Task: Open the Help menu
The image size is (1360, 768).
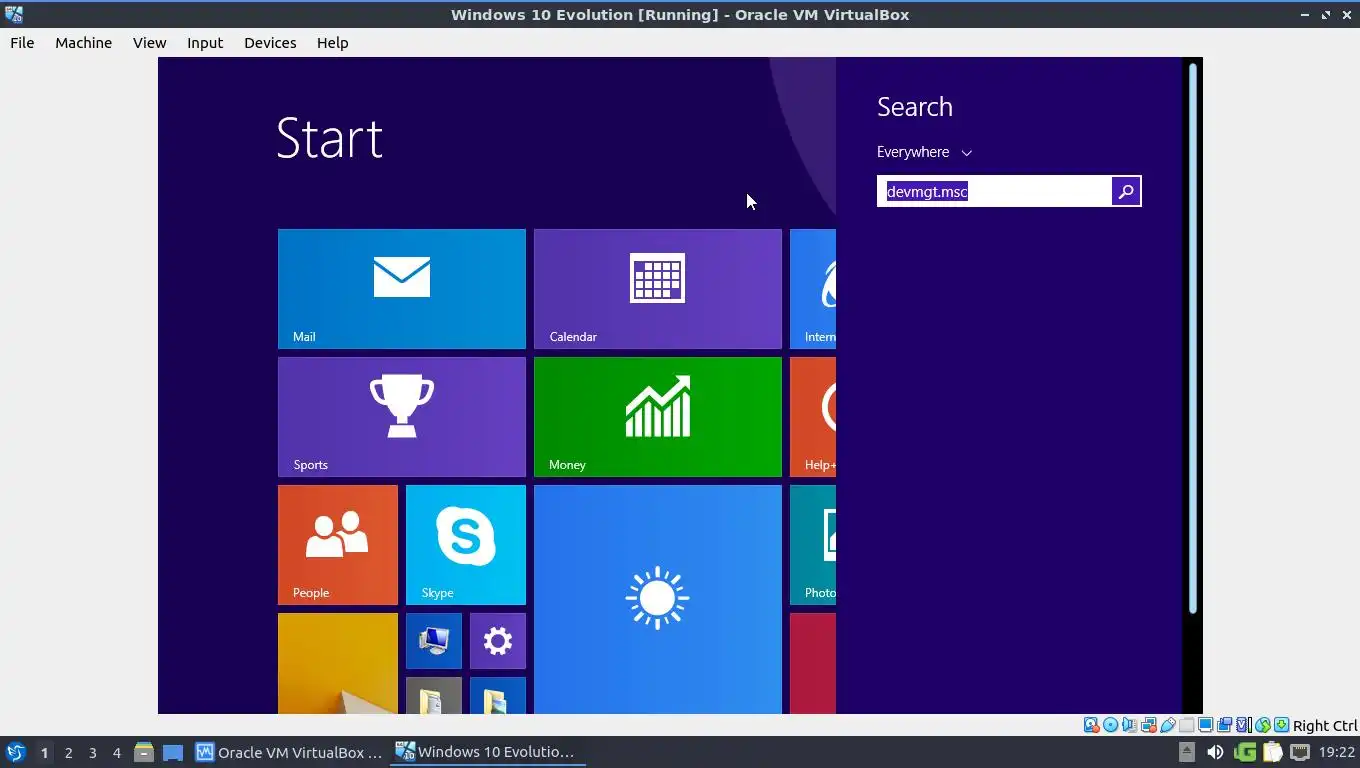Action: pos(332,43)
